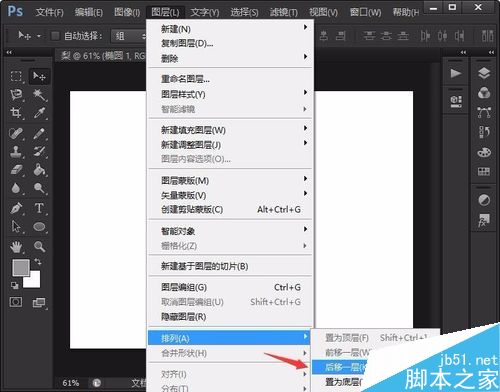The image size is (500, 392).
Task: Open the 窗口(W) menu
Action: pos(365,12)
